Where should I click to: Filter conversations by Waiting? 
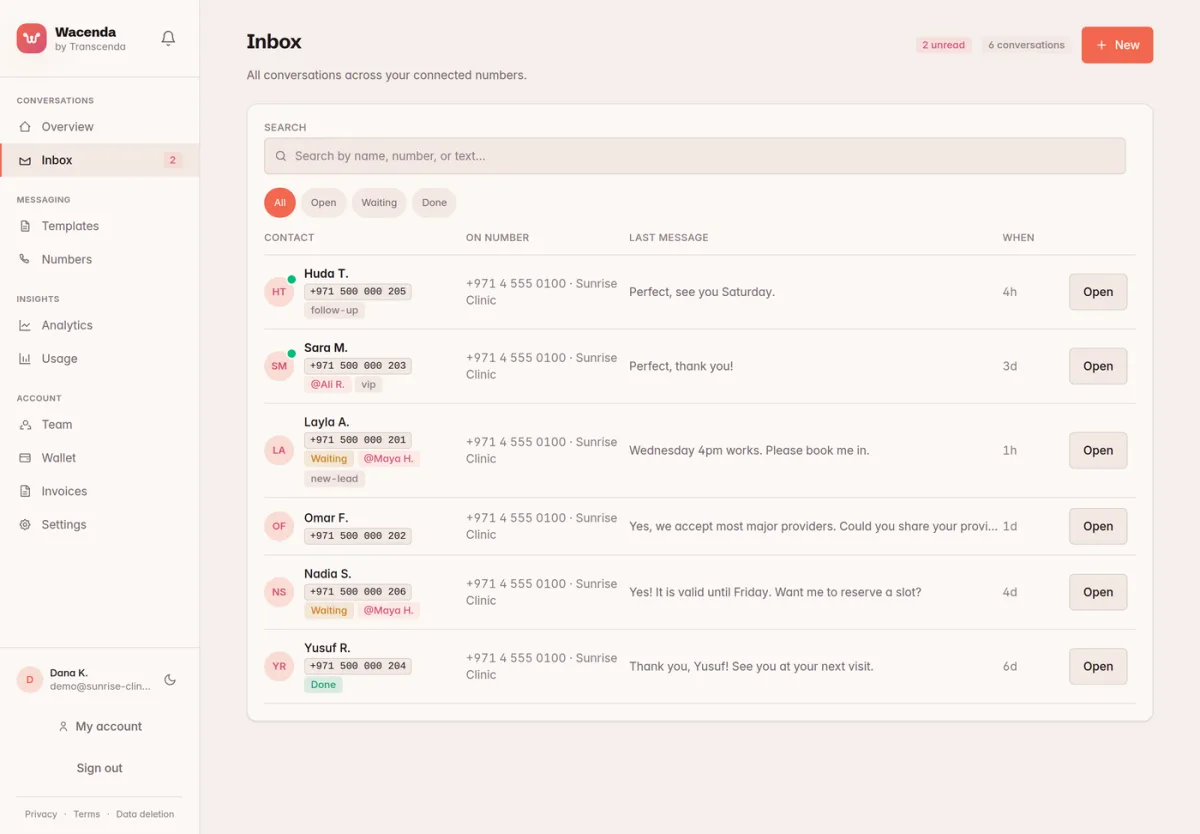[x=379, y=202]
